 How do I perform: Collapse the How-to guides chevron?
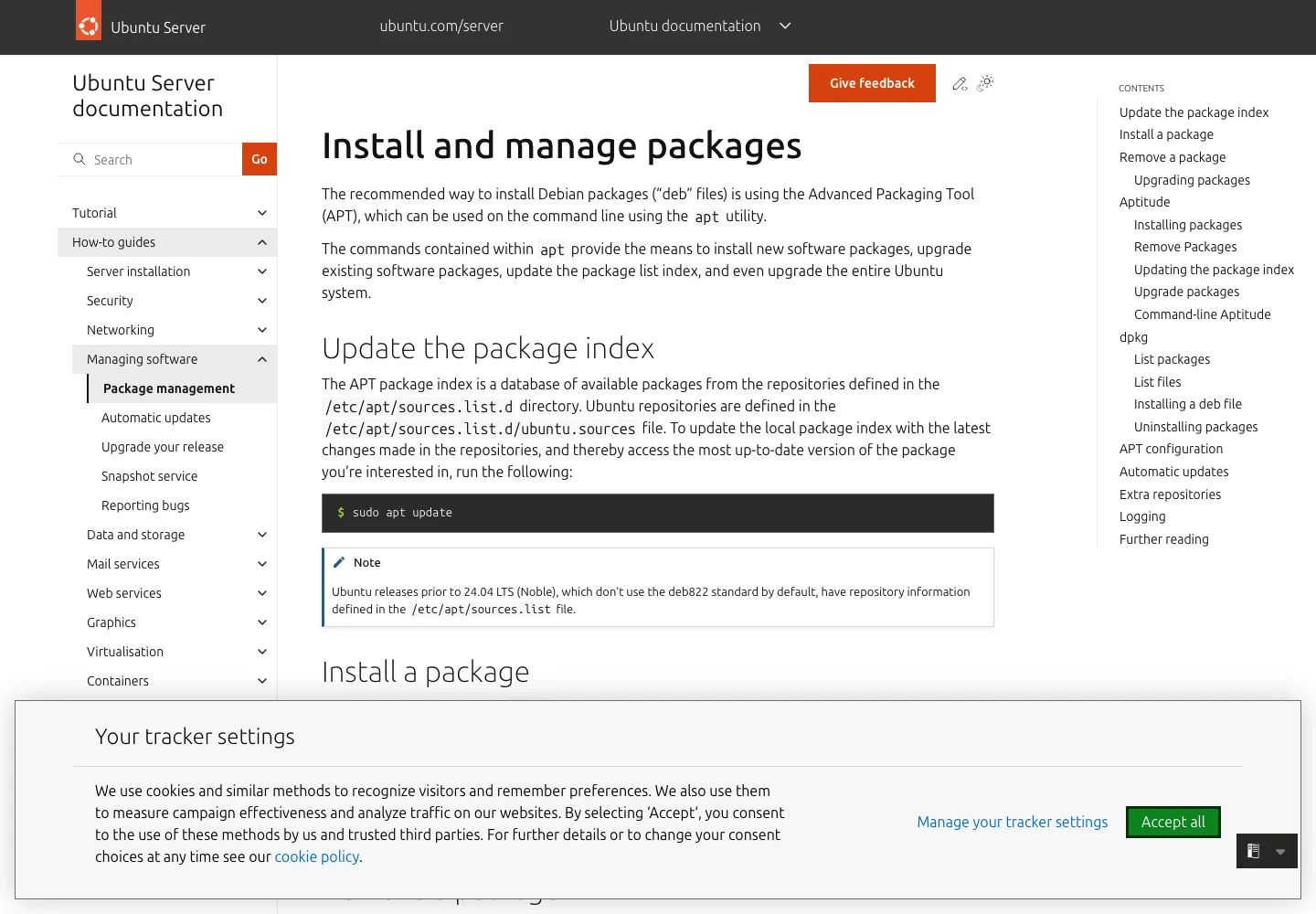tap(262, 242)
